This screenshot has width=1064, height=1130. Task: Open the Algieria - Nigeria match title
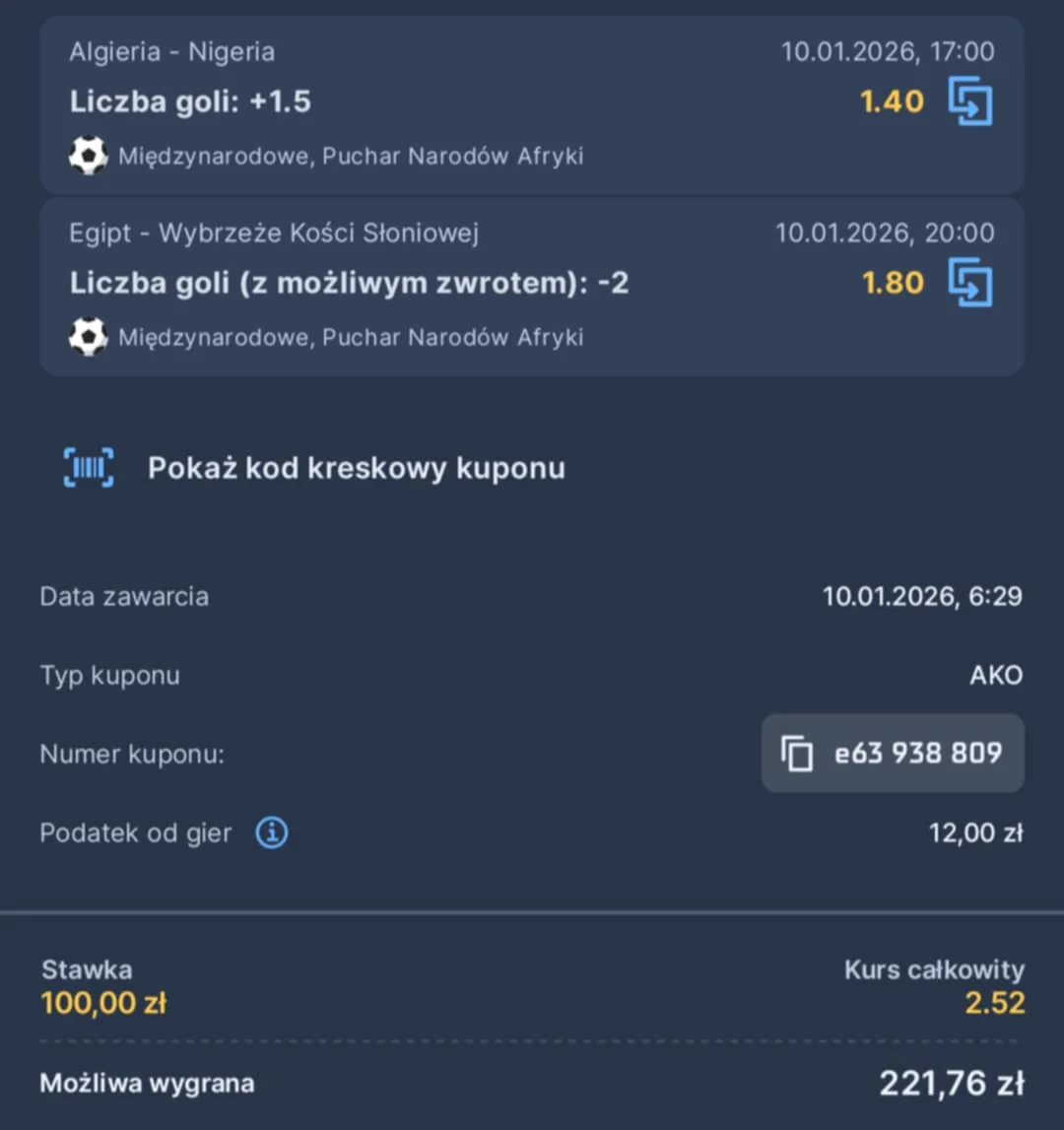coord(172,52)
